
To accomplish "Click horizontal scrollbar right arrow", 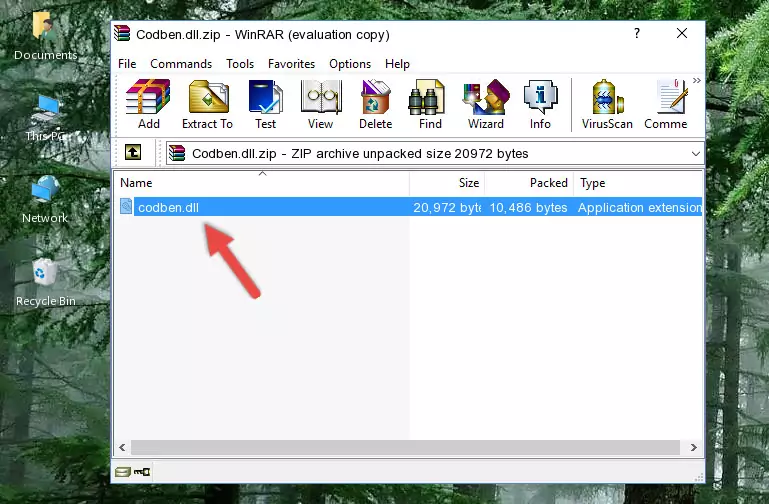I will click(x=693, y=447).
